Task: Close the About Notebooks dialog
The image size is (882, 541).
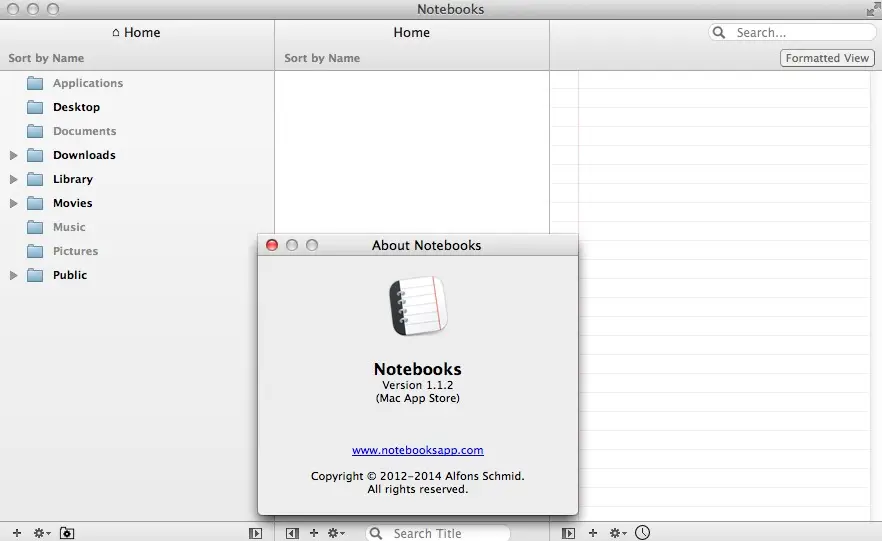Action: point(272,245)
